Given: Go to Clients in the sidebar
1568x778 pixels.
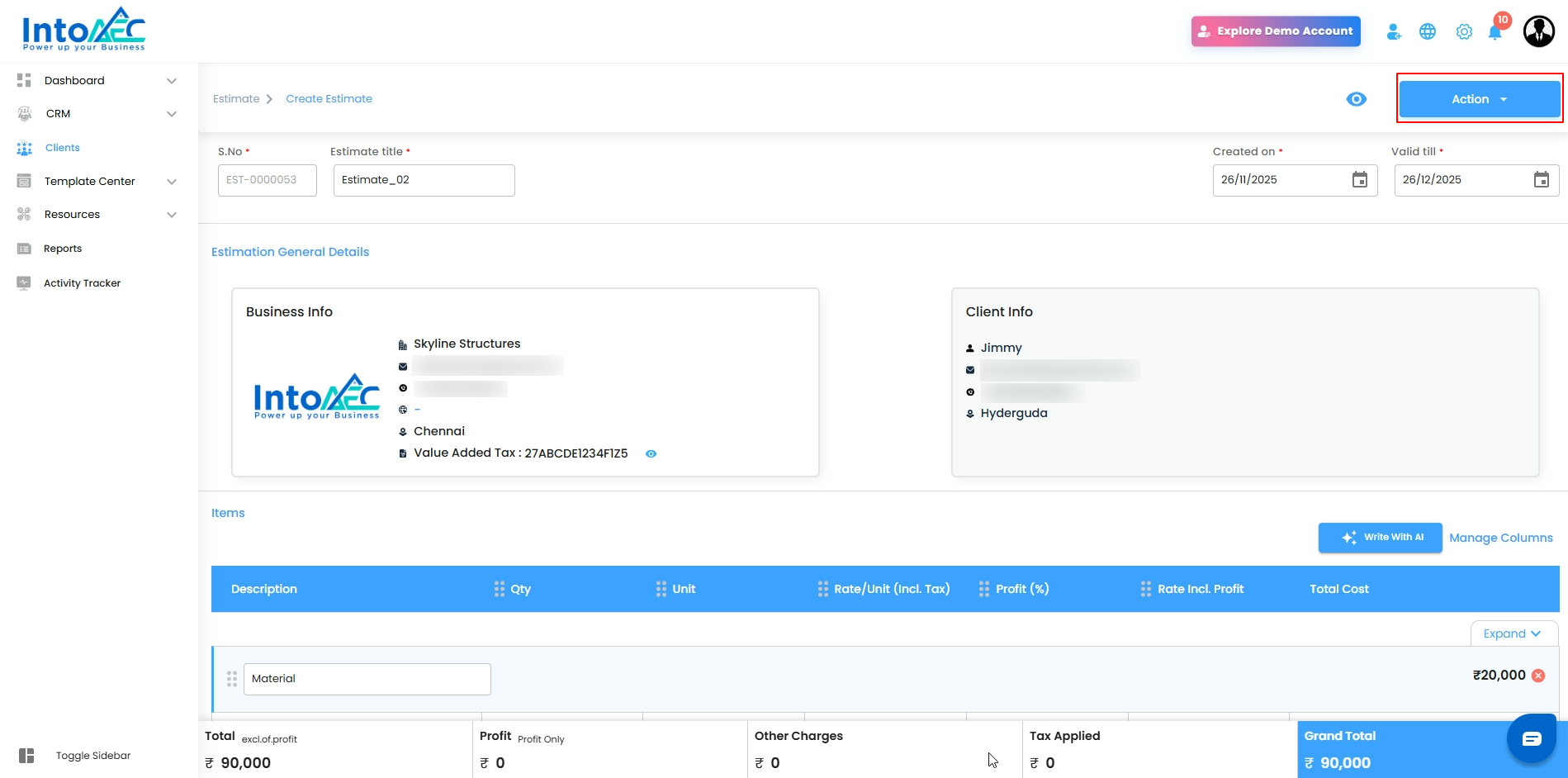Looking at the screenshot, I should point(63,148).
